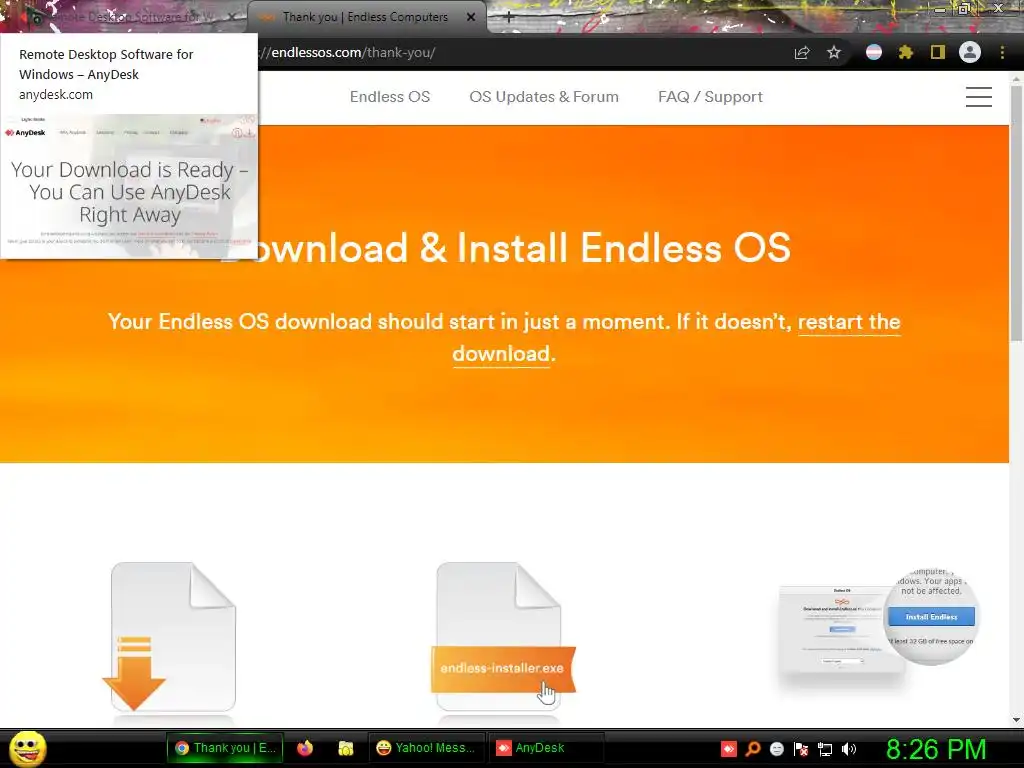
Task: Open the Extensions puzzle piece menu
Action: 905,53
